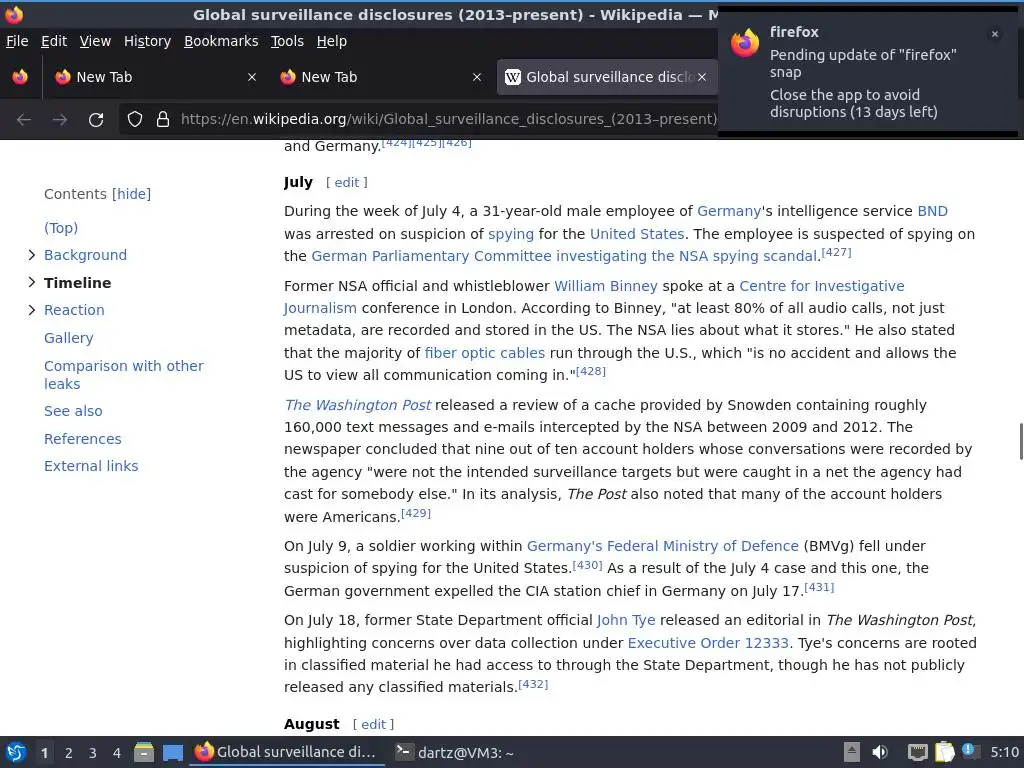Click the page vertical scrollbar thumb
Image resolution: width=1024 pixels, height=768 pixels.
coord(1020,441)
